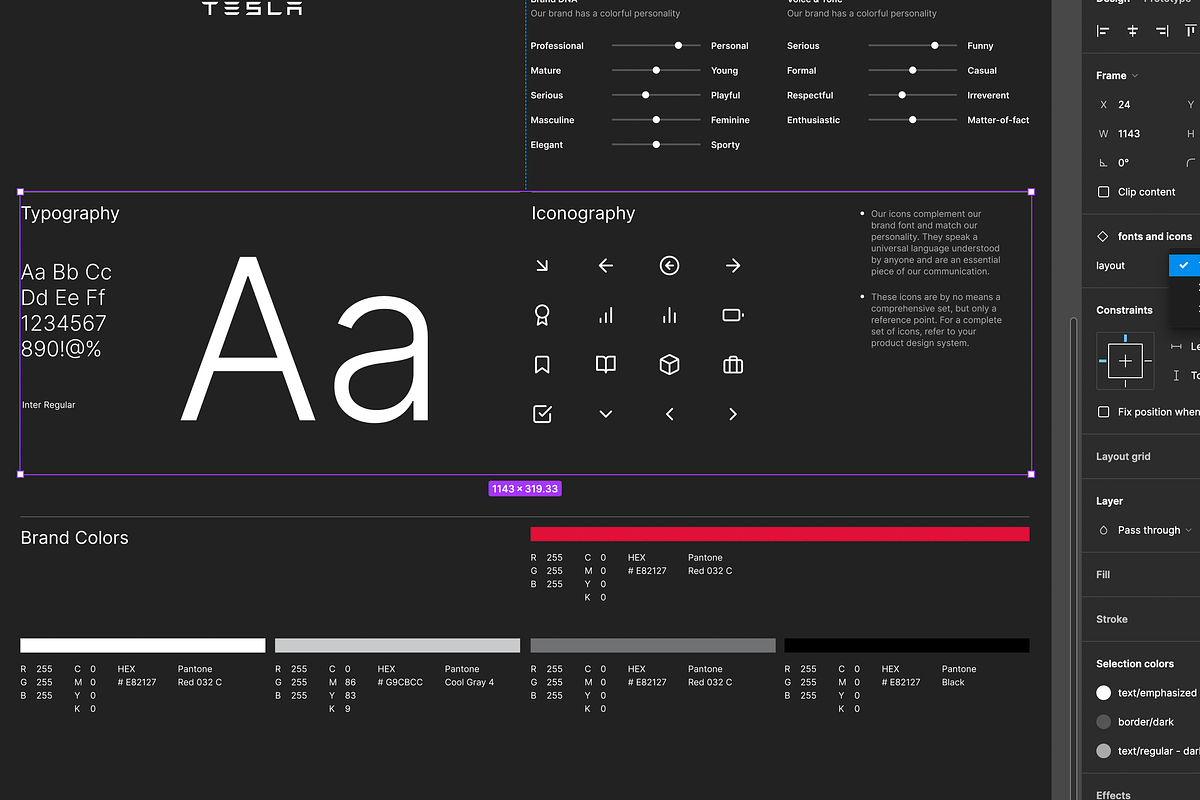Open the Frame type dropdown
The width and height of the screenshot is (1200, 800).
pyautogui.click(x=1117, y=76)
